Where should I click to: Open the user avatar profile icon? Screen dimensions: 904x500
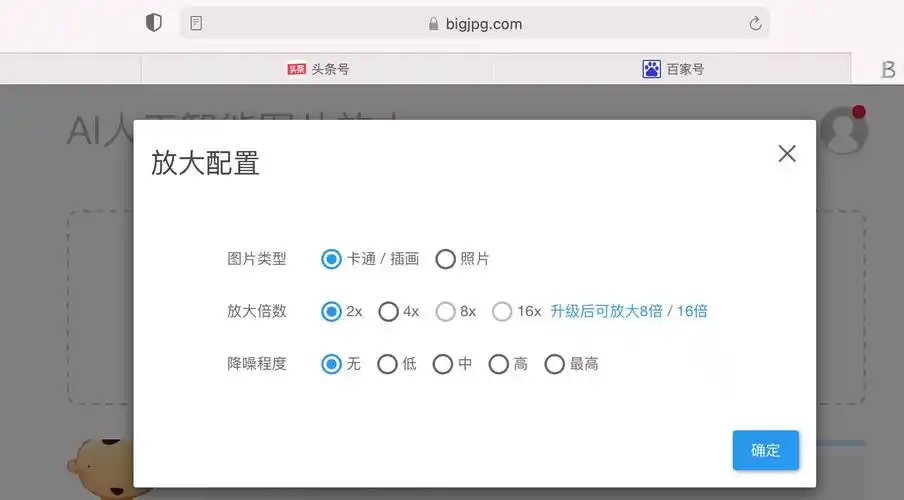coord(843,130)
